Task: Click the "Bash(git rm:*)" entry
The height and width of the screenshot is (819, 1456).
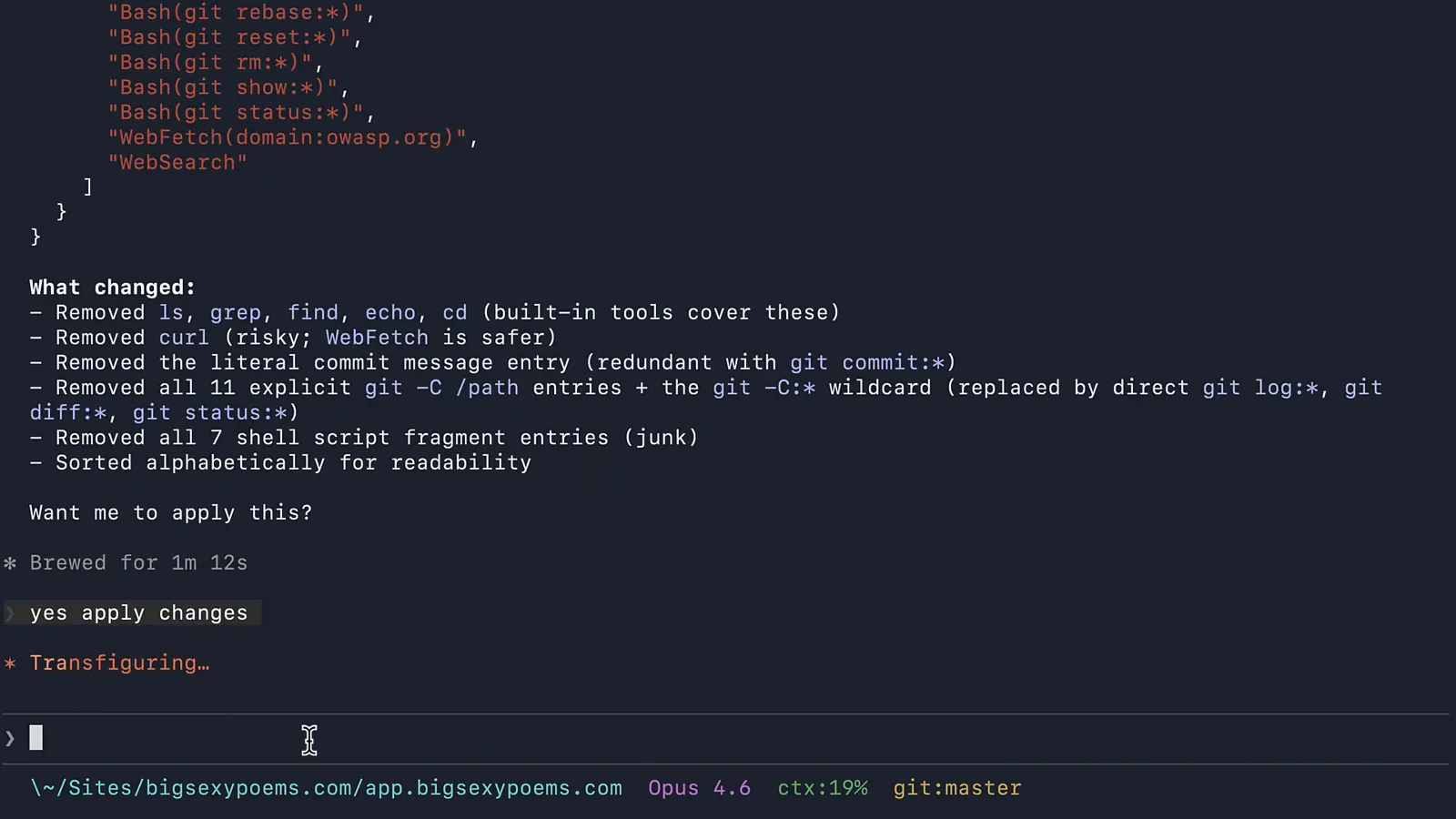Action: (210, 63)
